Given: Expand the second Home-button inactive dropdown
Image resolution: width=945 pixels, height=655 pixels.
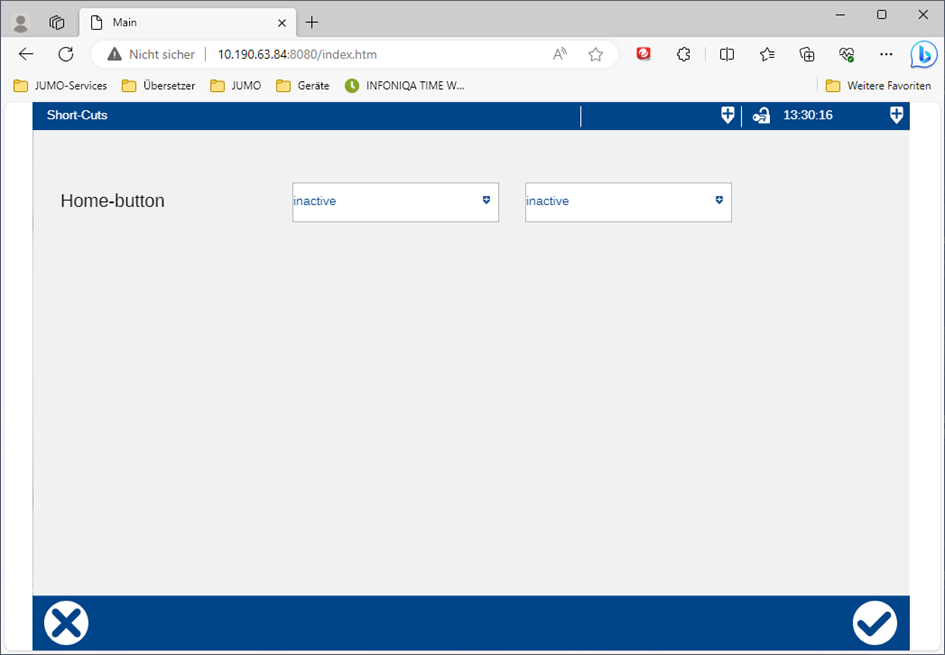Looking at the screenshot, I should click(628, 202).
